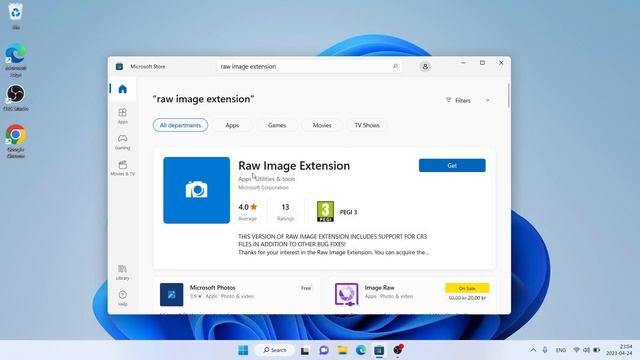This screenshot has height=360, width=640.
Task: Open the network tray icon
Action: pyautogui.click(x=576, y=350)
